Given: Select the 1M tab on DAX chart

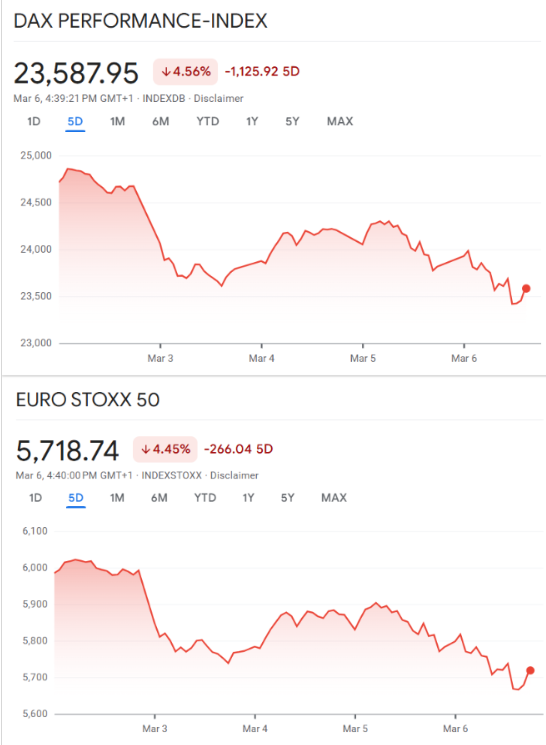Looking at the screenshot, I should coord(117,122).
